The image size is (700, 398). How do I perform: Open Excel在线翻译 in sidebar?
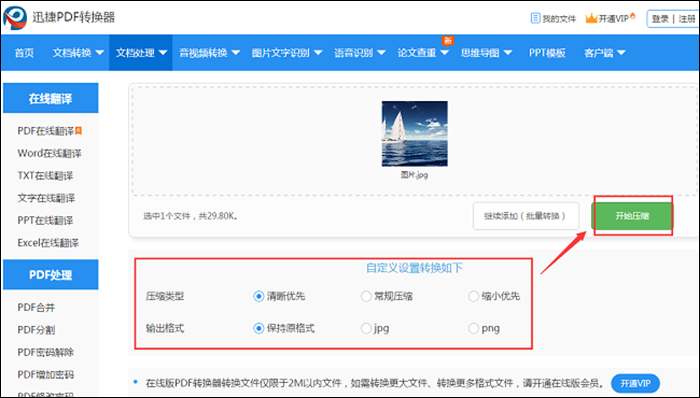[48, 243]
